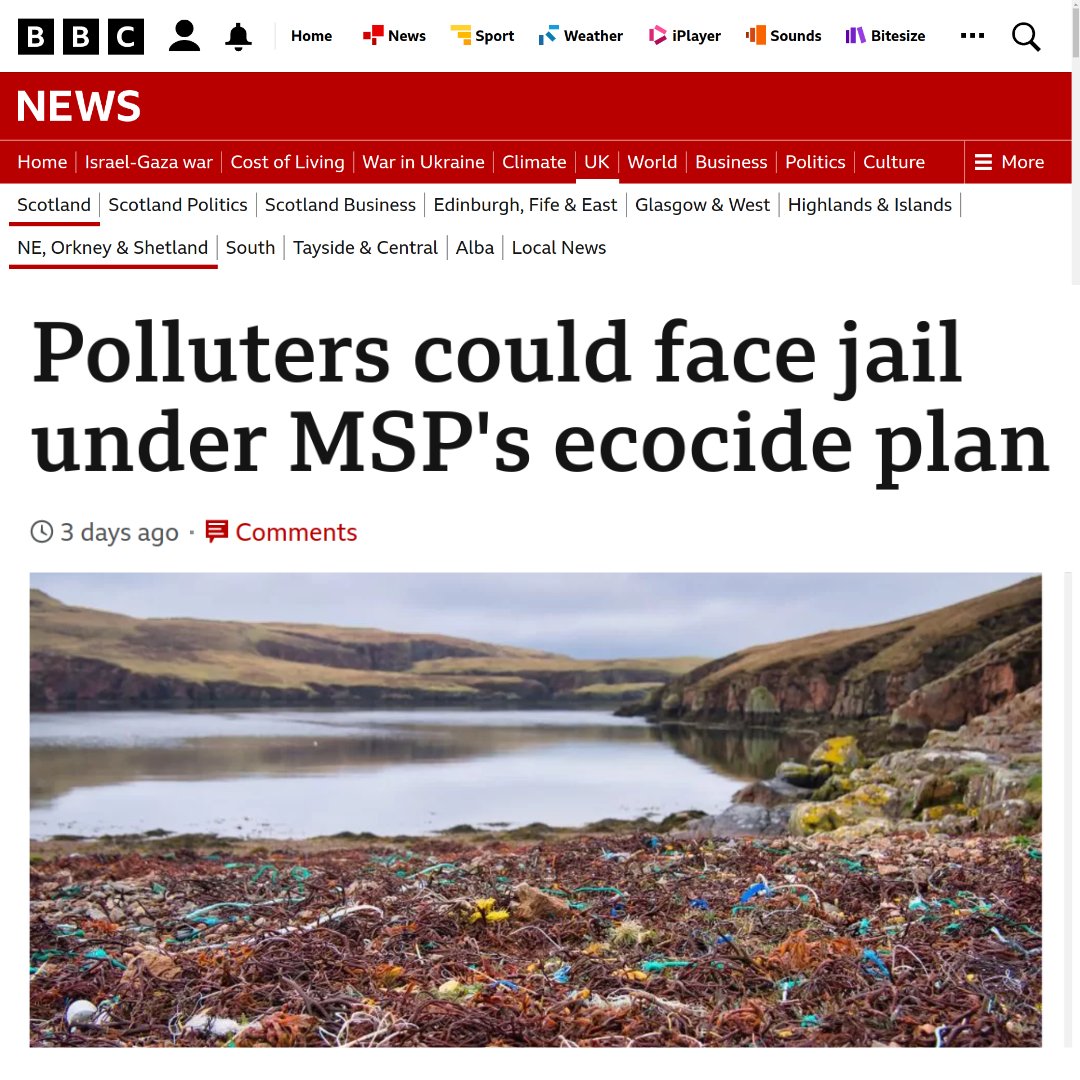Launch BBC iPlayer
Viewport: 1080px width, 1080px height.
tap(685, 36)
